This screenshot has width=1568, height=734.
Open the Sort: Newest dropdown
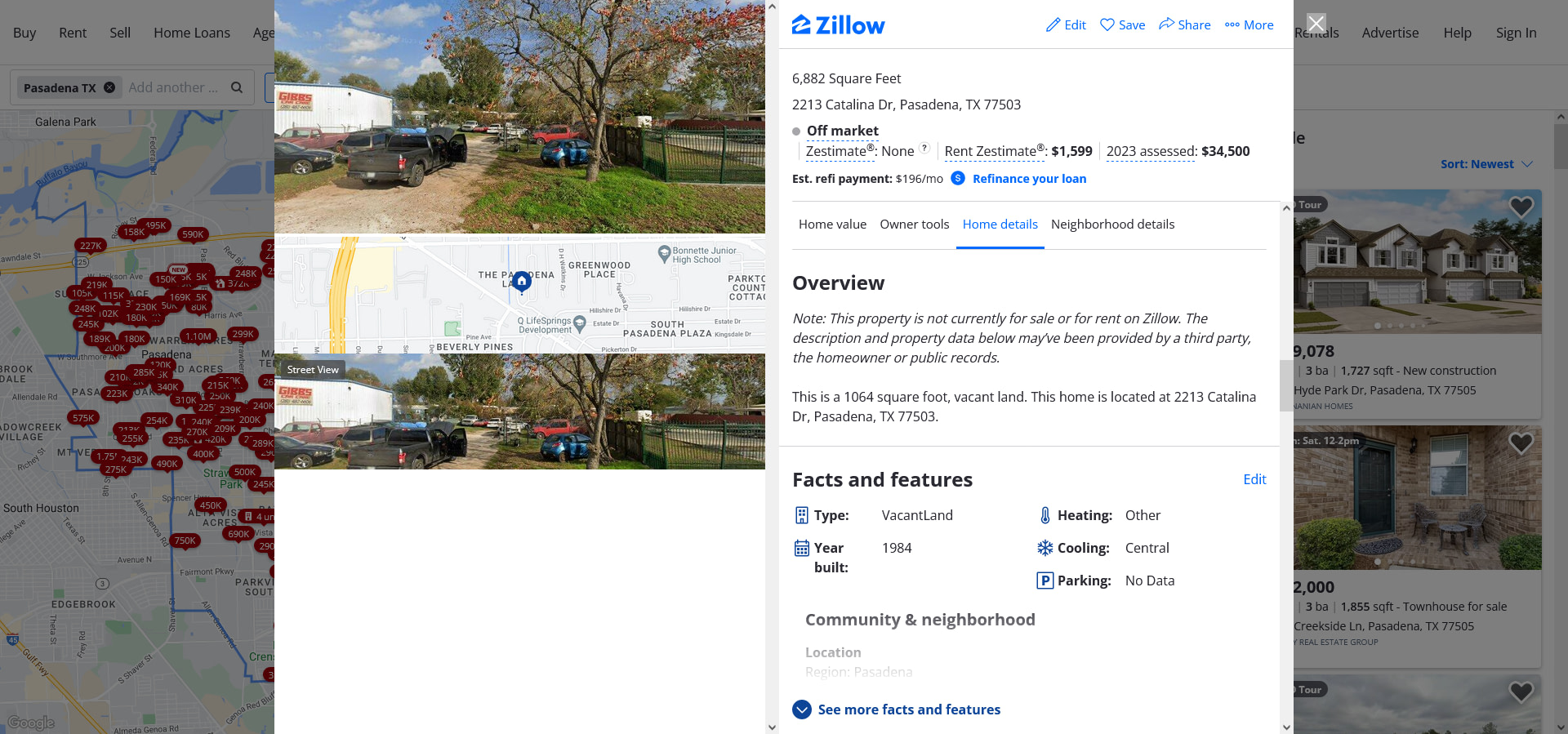pyautogui.click(x=1486, y=164)
